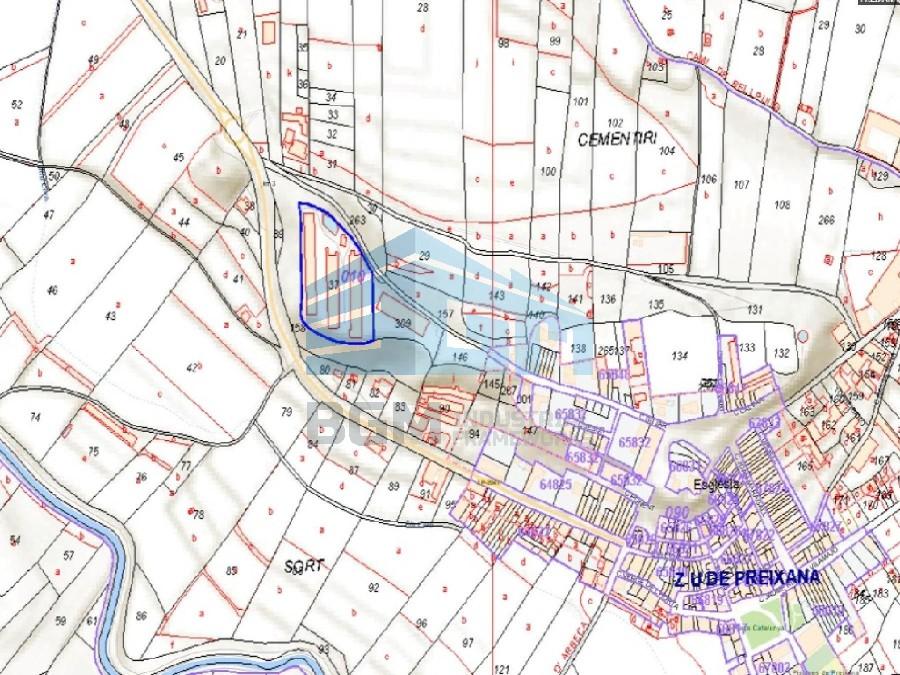Click parcel number 92

[x=374, y=587]
